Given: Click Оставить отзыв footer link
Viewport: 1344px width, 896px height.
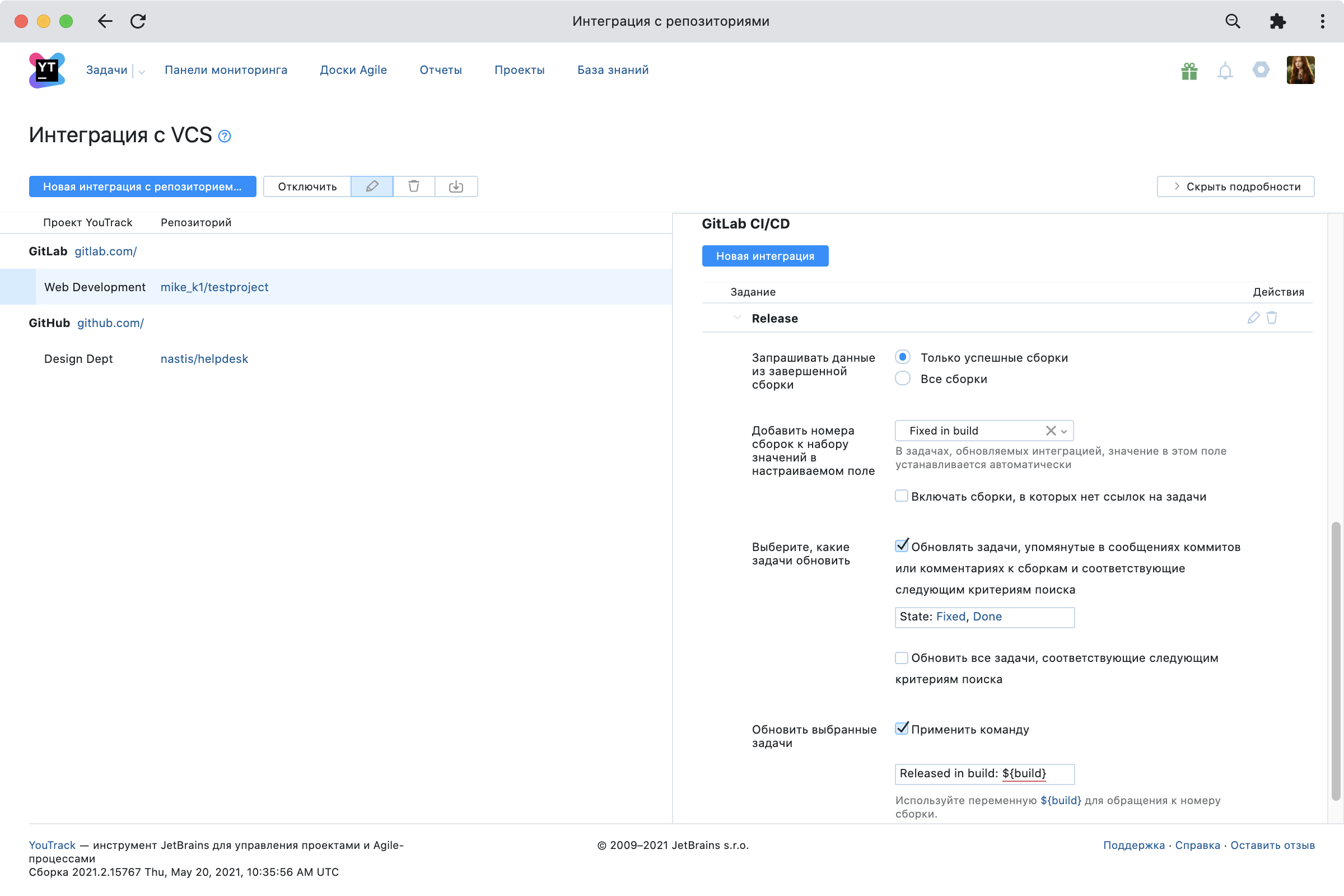Looking at the screenshot, I should click(x=1272, y=845).
